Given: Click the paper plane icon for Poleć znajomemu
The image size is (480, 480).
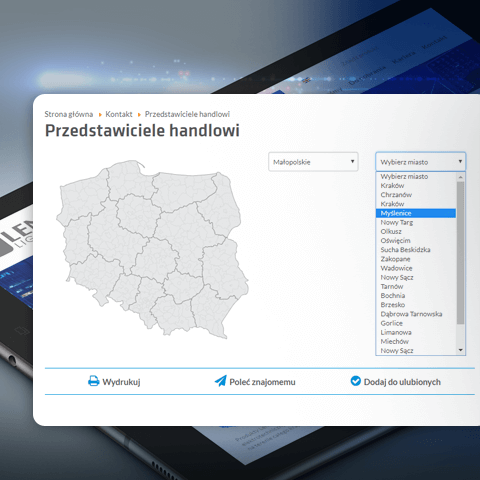Looking at the screenshot, I should point(220,381).
